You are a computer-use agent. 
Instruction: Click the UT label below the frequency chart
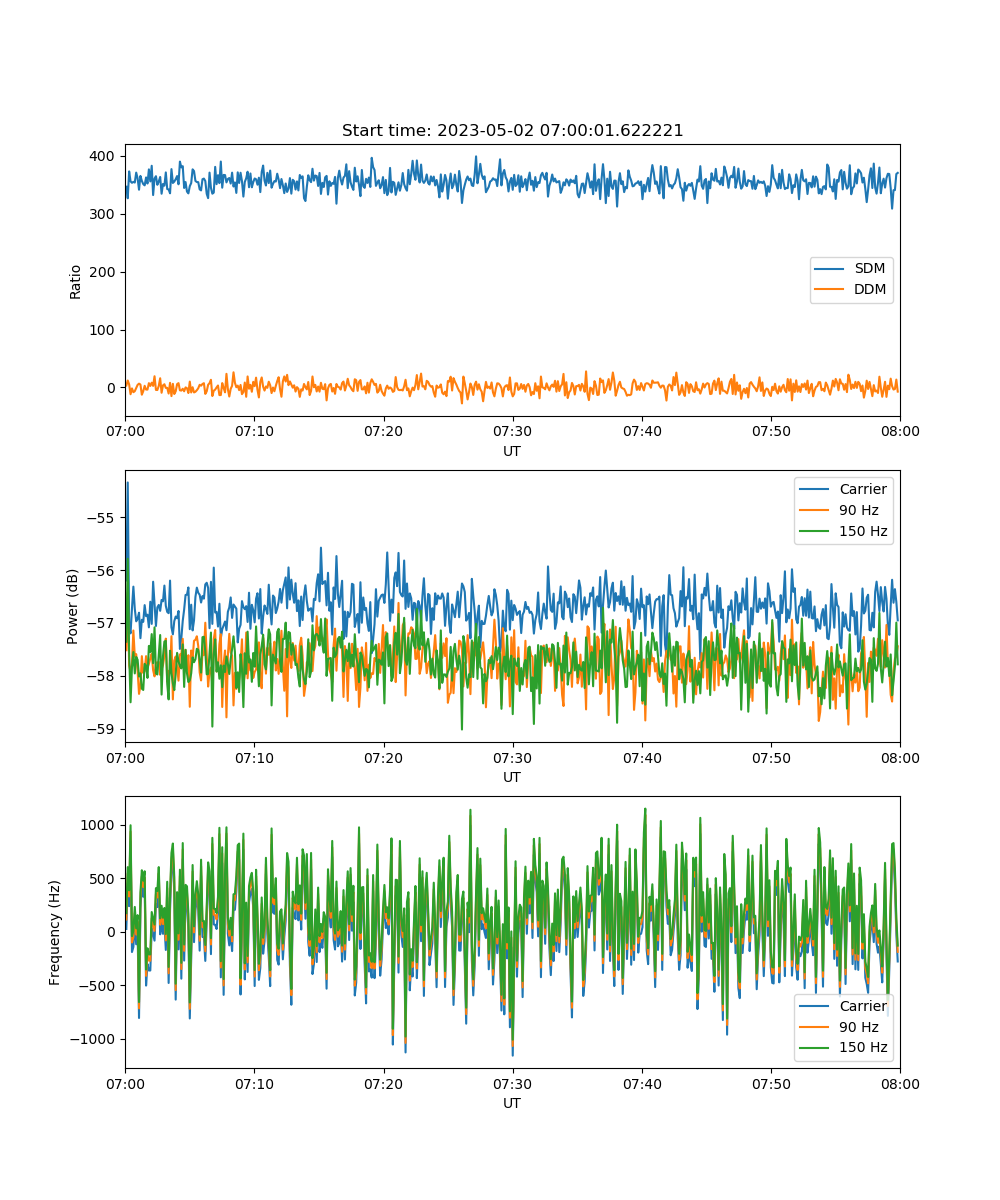[x=512, y=1103]
